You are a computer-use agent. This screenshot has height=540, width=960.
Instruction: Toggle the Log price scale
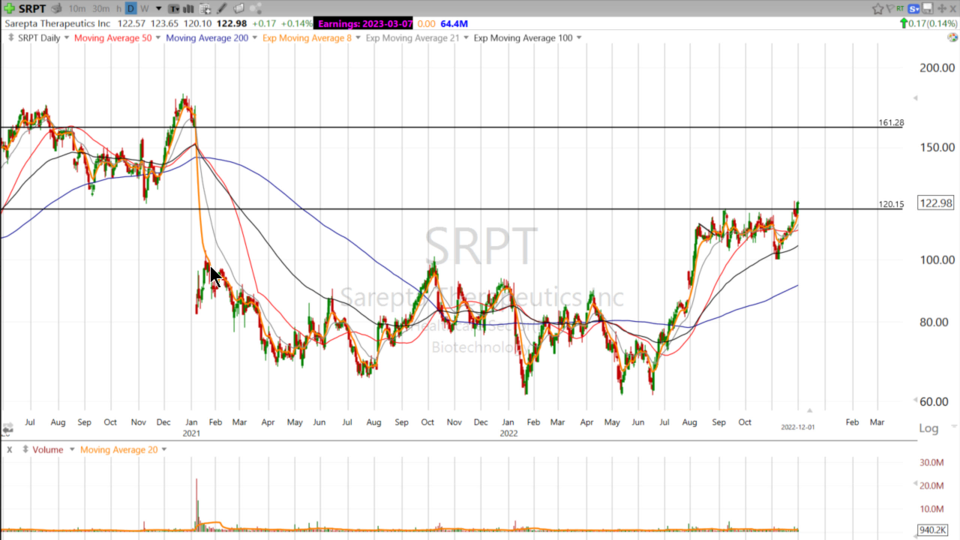pos(929,428)
